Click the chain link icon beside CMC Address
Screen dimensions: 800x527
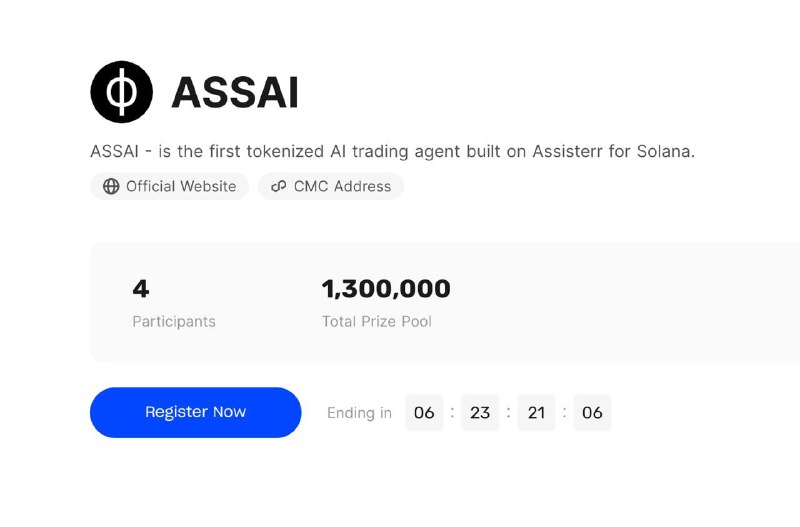[x=279, y=186]
